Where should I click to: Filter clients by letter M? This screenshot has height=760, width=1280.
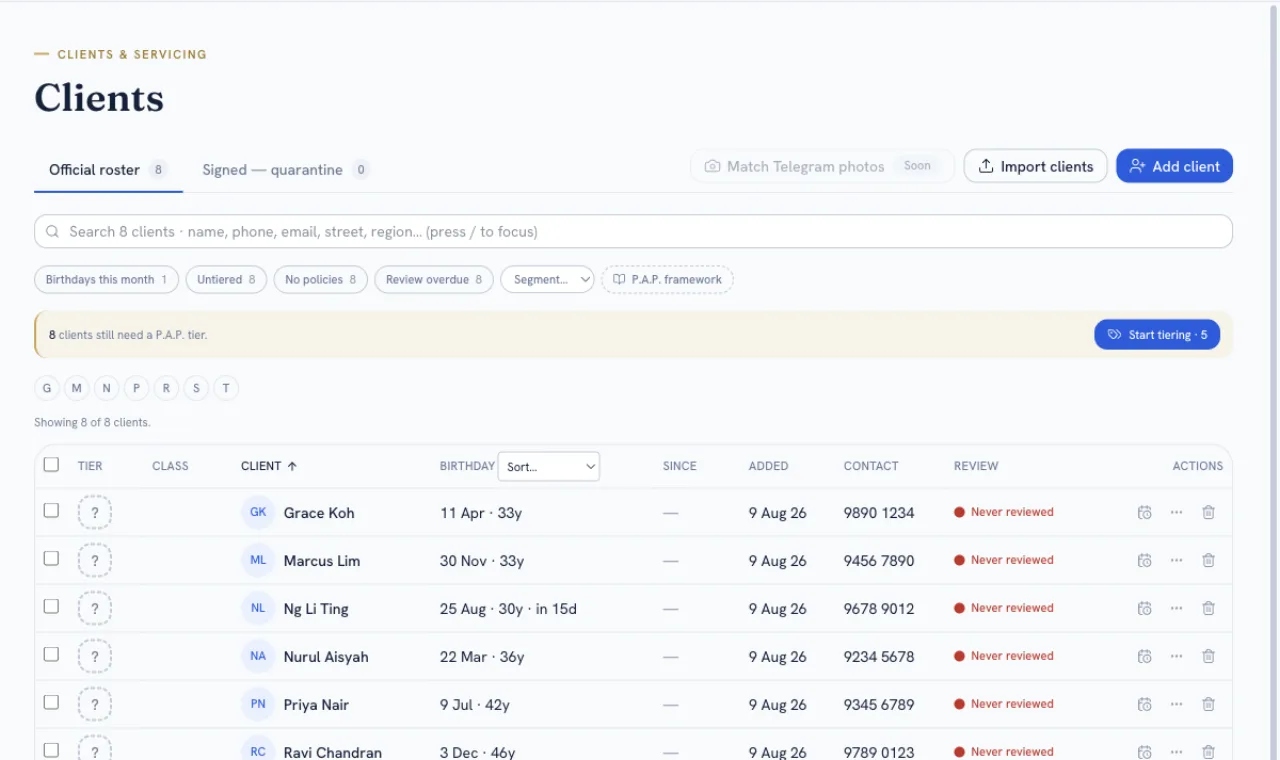tap(77, 388)
